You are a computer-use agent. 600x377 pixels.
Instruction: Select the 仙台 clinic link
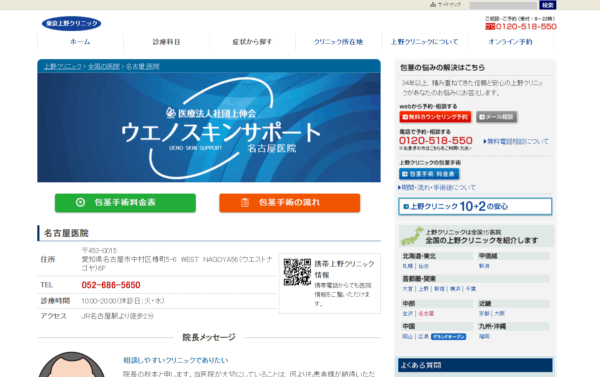(423, 266)
